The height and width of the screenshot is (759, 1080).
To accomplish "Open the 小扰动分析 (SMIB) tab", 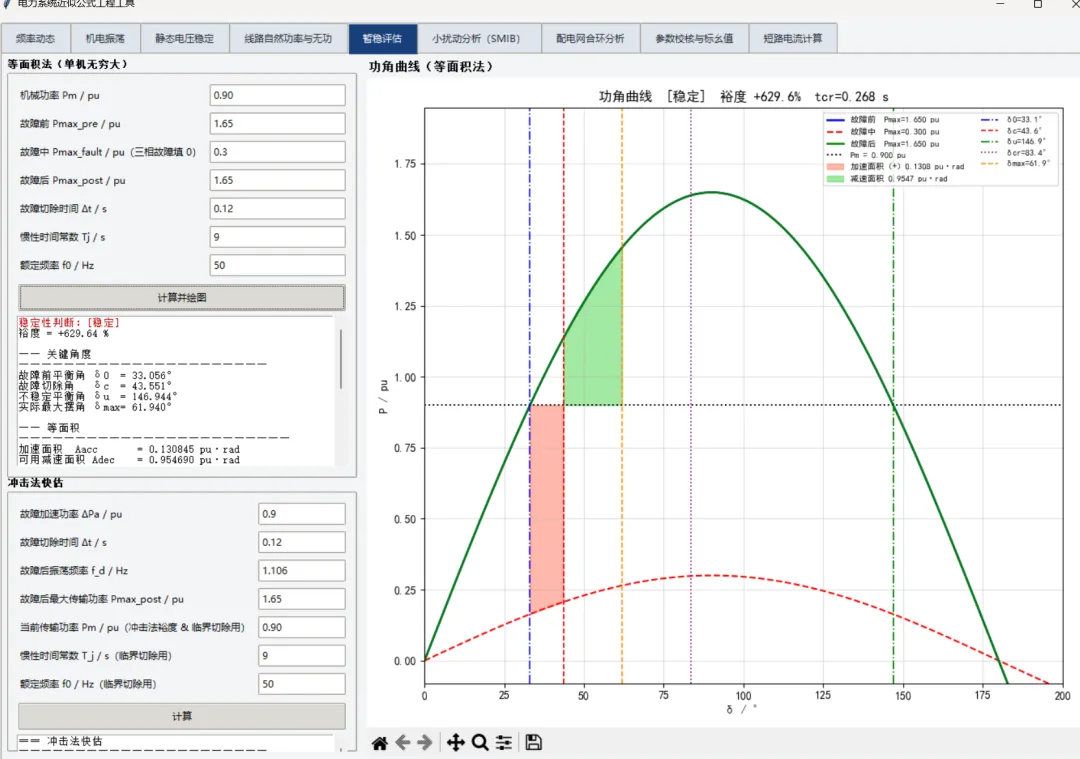I will 479,39.
